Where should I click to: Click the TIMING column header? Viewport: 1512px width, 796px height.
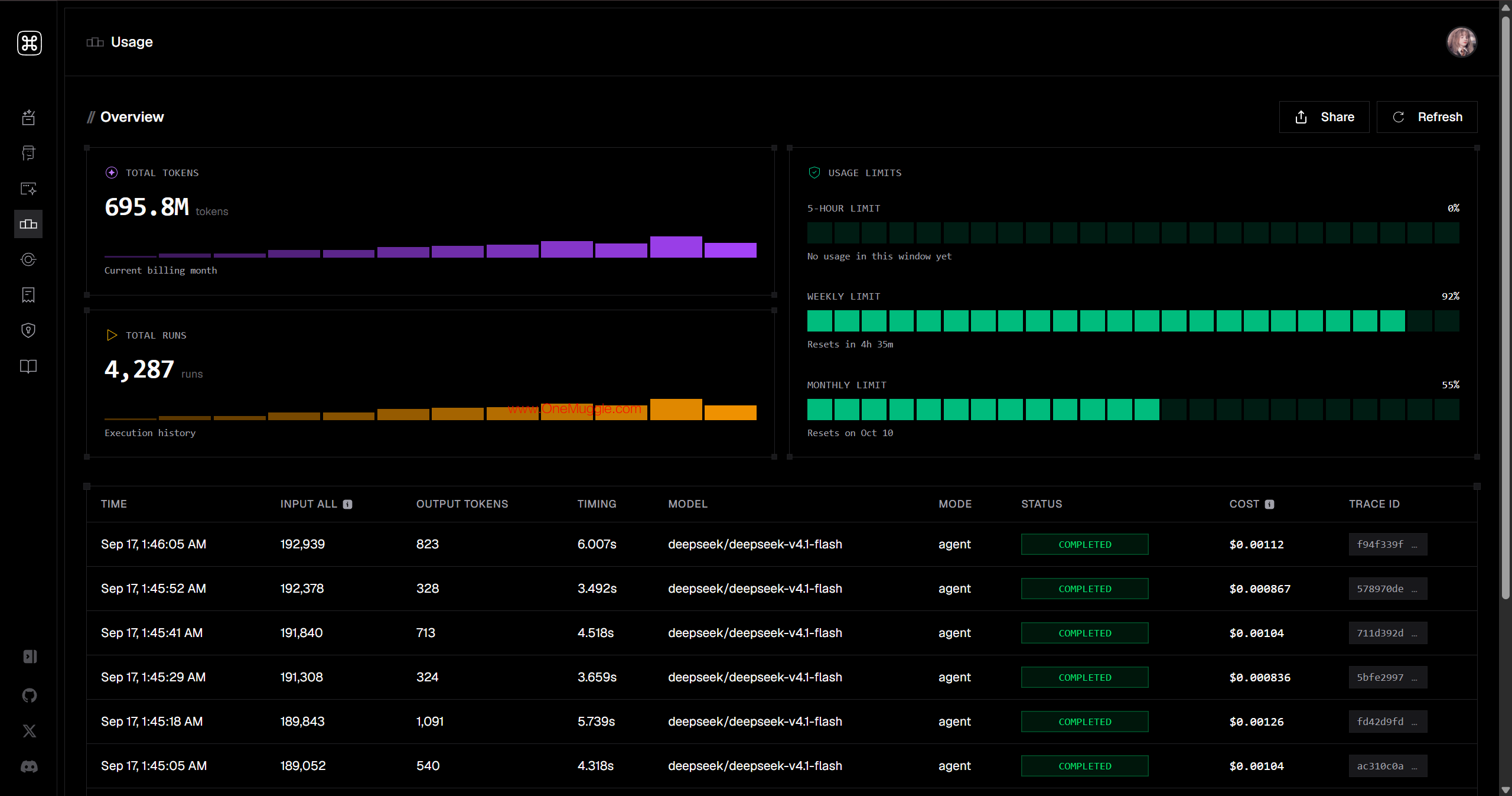597,504
